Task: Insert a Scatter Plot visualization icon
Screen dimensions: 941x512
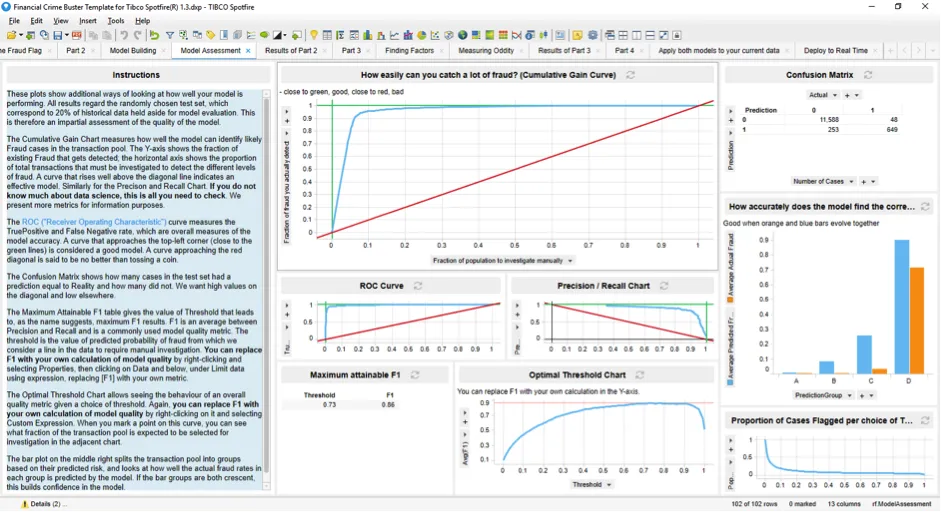Action: tap(434, 35)
